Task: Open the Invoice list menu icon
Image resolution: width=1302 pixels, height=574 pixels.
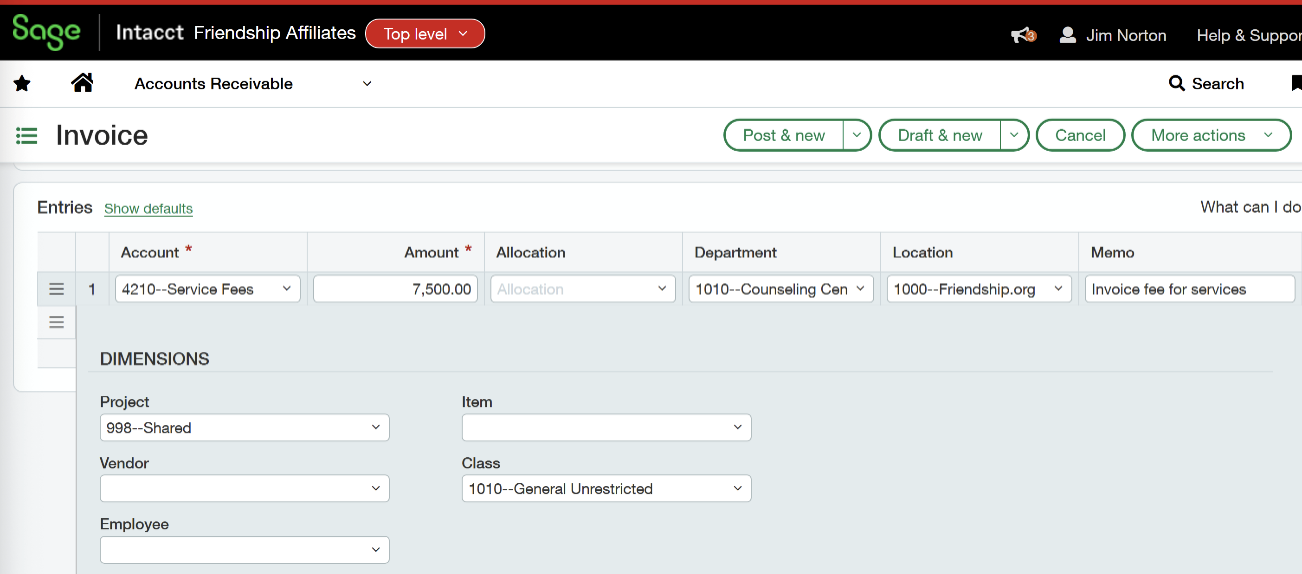Action: 27,135
